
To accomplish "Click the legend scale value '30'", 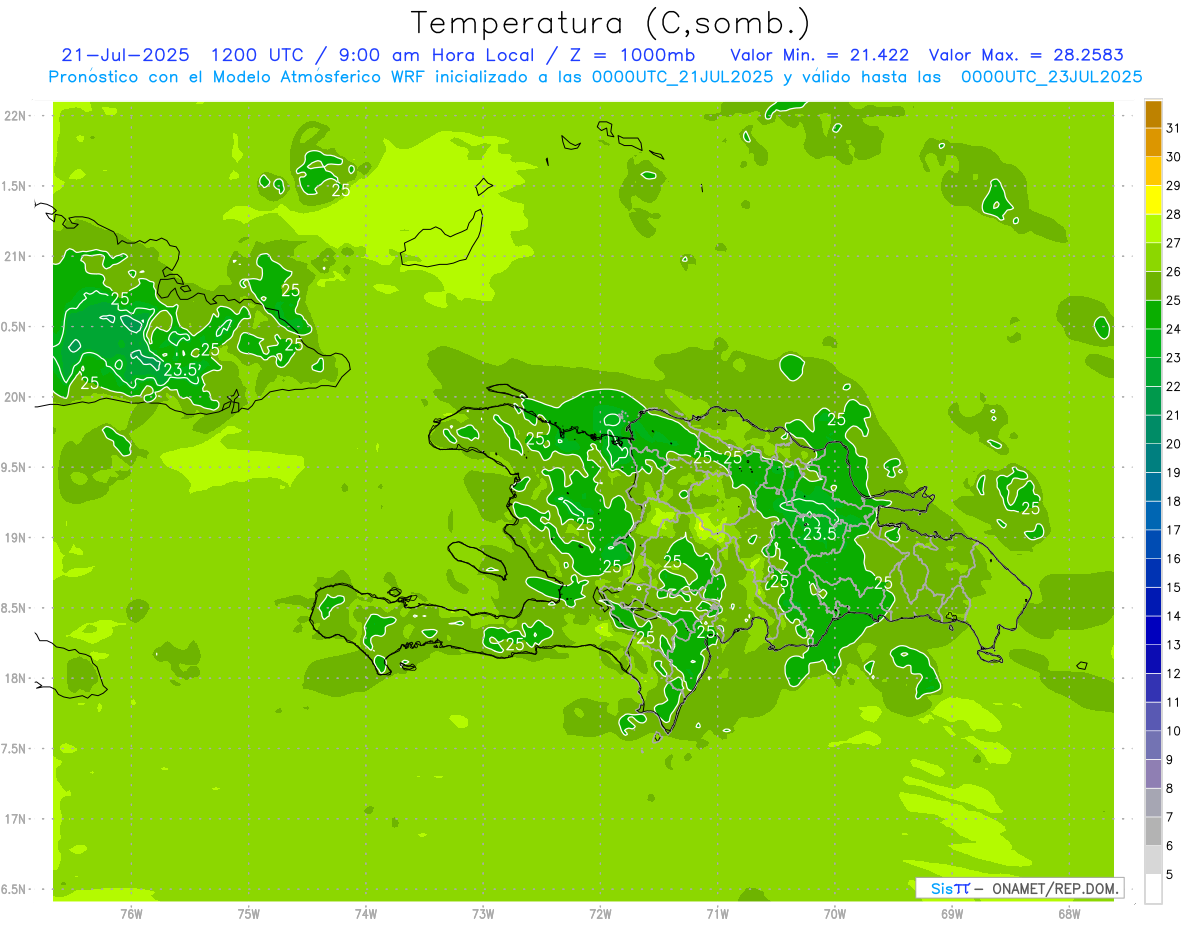I will point(1174,157).
